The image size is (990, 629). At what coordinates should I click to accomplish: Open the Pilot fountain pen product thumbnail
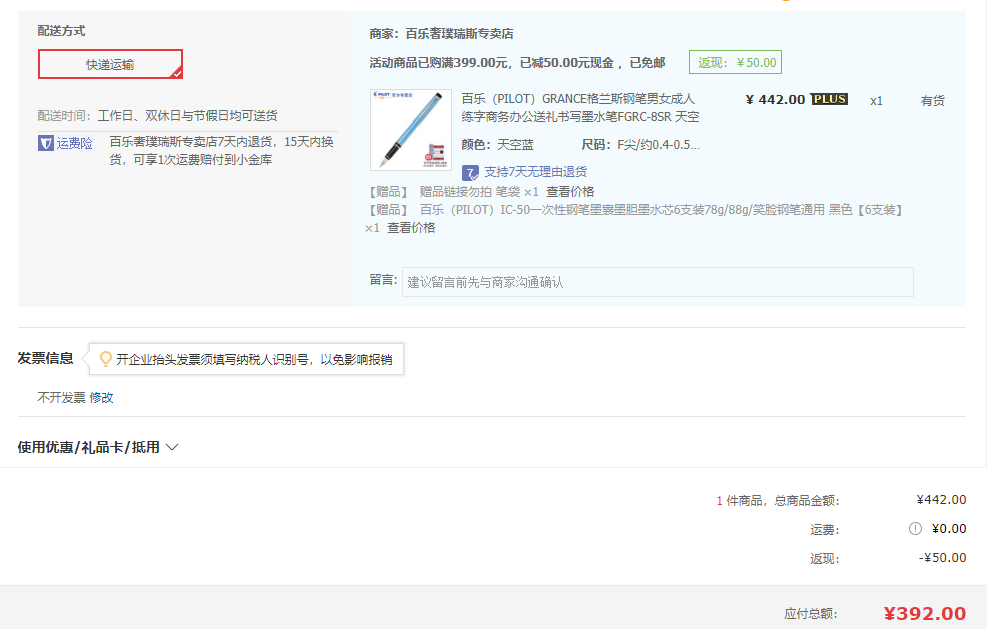click(x=411, y=129)
